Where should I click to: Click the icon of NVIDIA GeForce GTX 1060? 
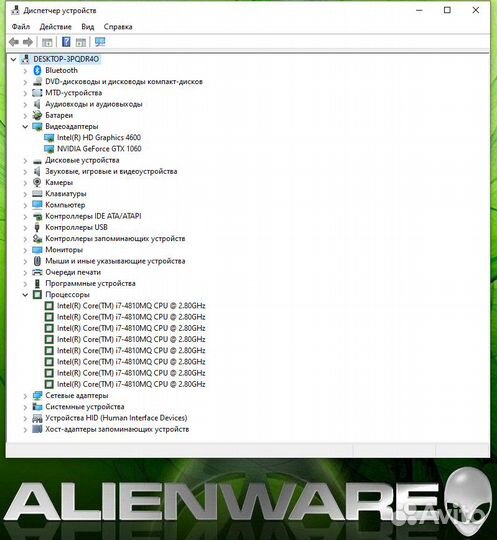tap(49, 149)
